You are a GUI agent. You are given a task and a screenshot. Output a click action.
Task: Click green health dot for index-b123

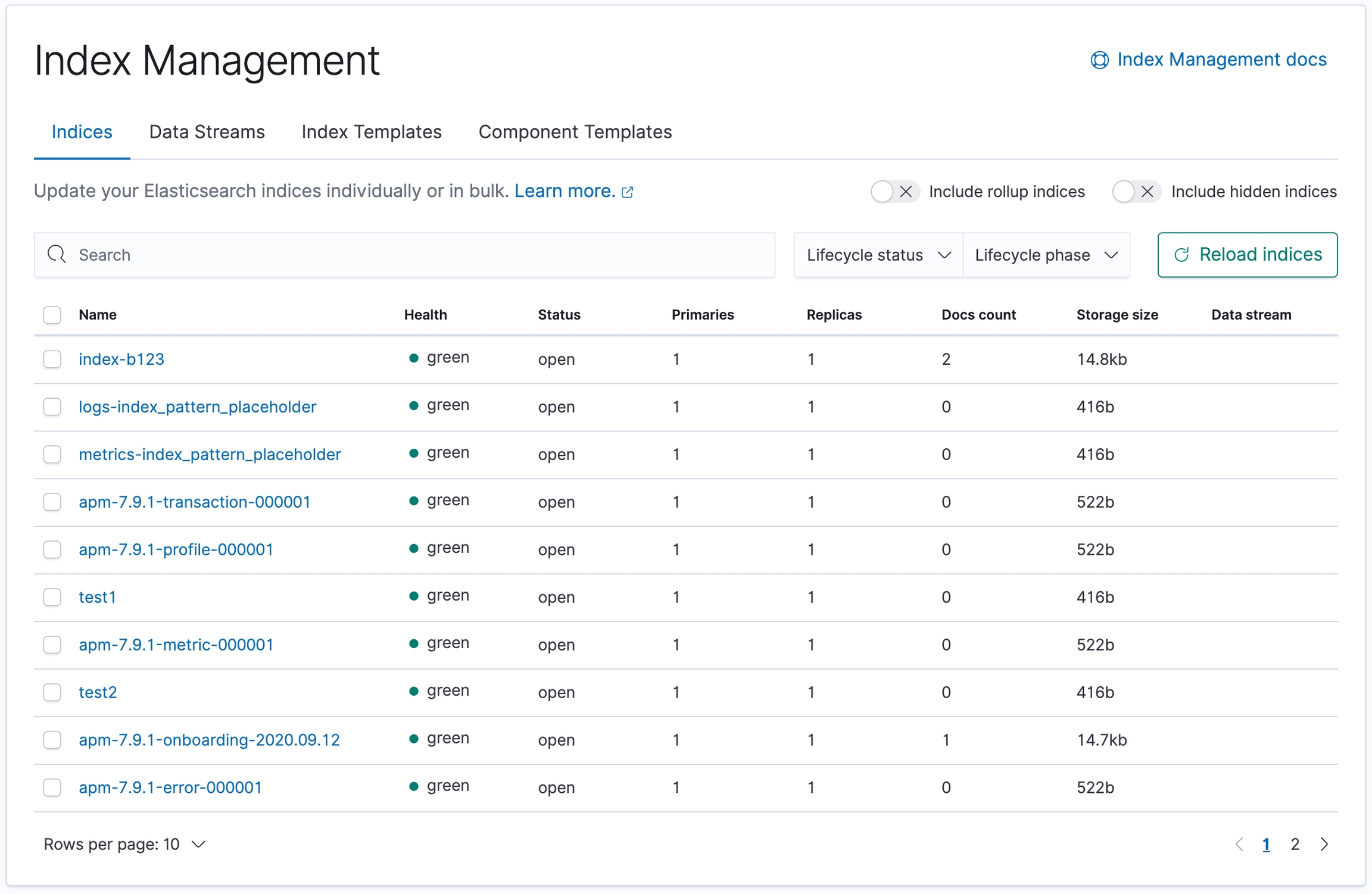click(x=413, y=358)
